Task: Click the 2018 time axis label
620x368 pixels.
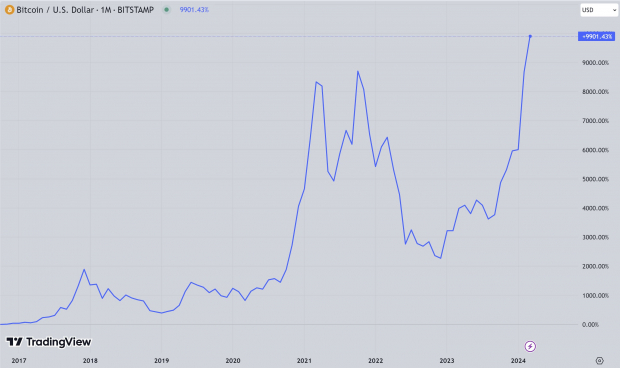Action: 90,360
